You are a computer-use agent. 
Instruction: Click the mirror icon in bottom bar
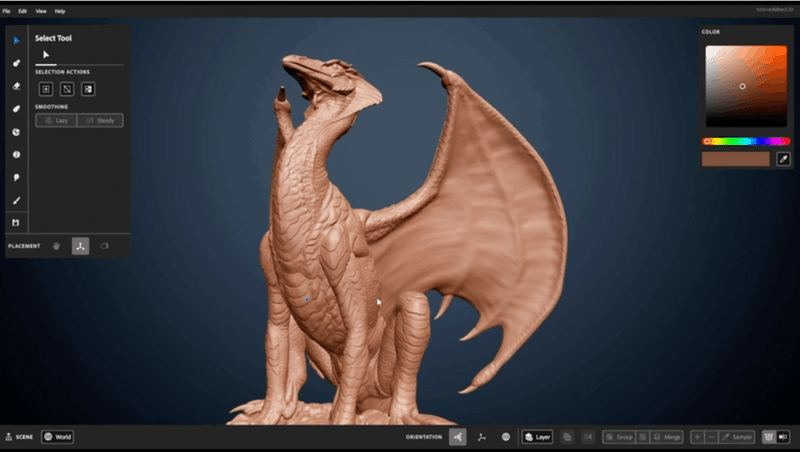coord(588,437)
